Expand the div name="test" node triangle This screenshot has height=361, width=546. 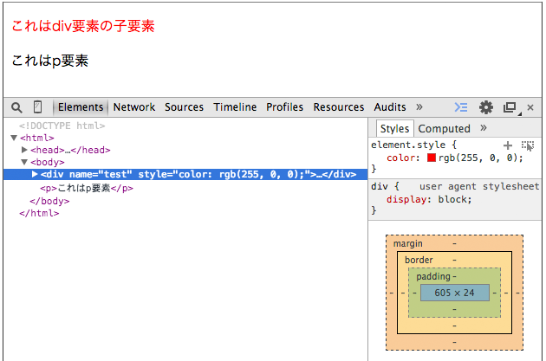(34, 174)
